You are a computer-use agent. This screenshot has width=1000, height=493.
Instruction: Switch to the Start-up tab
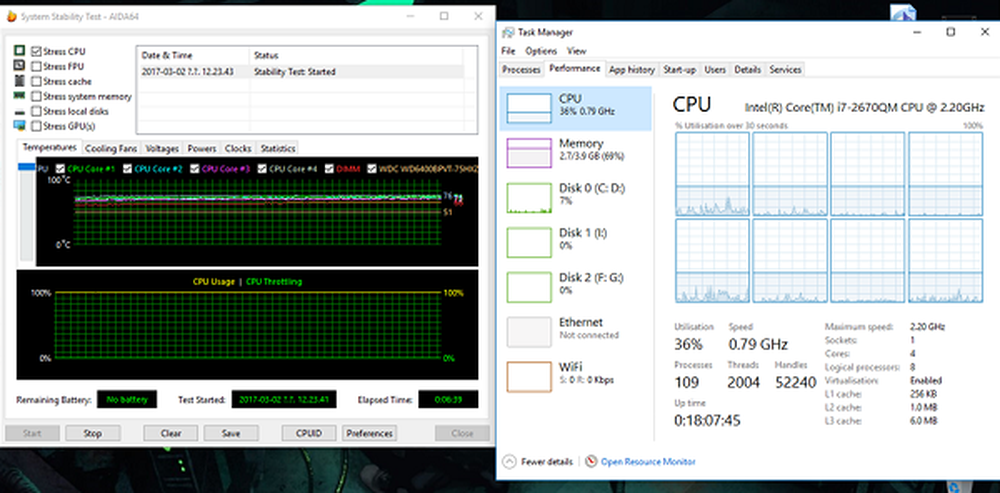(679, 70)
